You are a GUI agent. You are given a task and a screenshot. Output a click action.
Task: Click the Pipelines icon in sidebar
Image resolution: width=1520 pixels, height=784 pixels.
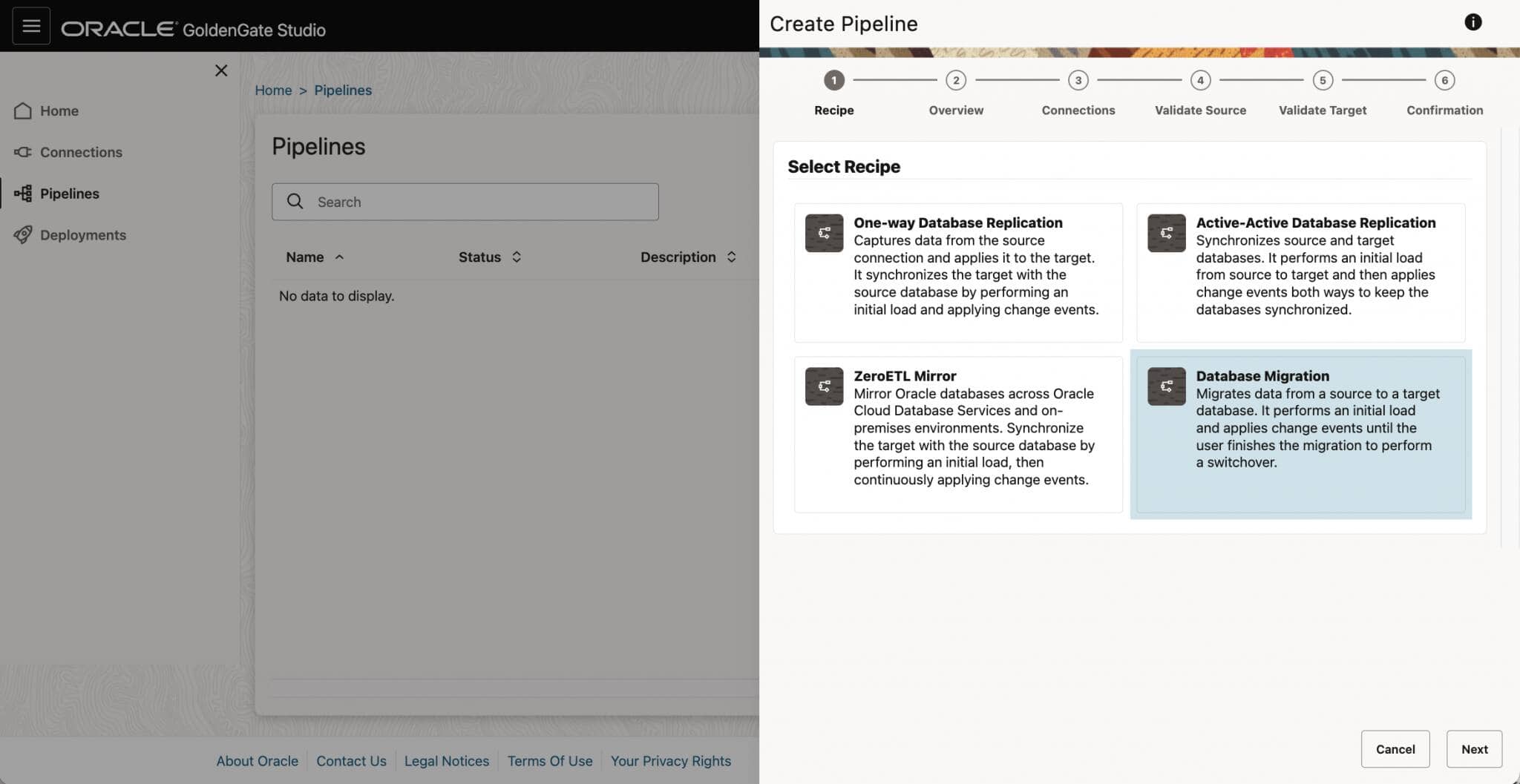23,194
